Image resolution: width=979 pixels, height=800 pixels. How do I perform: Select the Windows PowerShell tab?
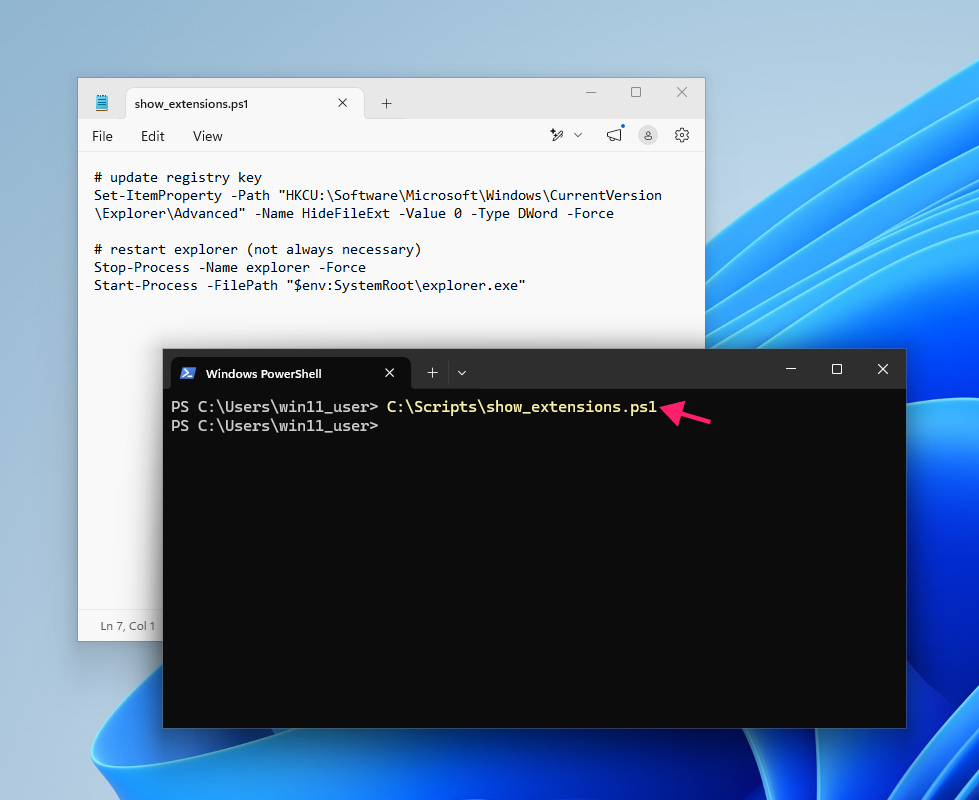(290, 373)
